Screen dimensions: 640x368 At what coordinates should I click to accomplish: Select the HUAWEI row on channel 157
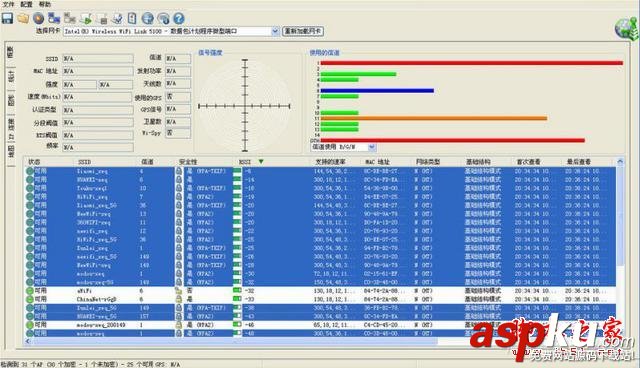pyautogui.click(x=320, y=316)
